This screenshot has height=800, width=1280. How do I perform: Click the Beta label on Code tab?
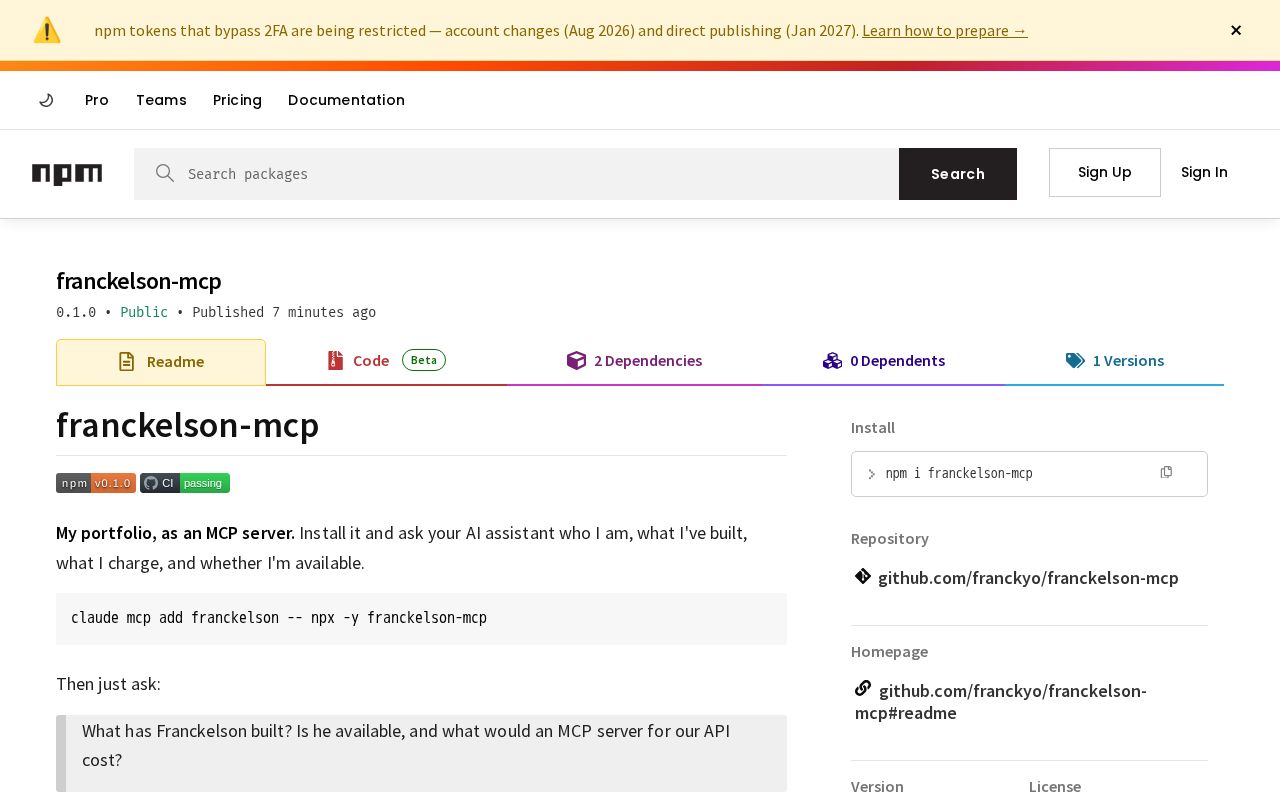(424, 360)
